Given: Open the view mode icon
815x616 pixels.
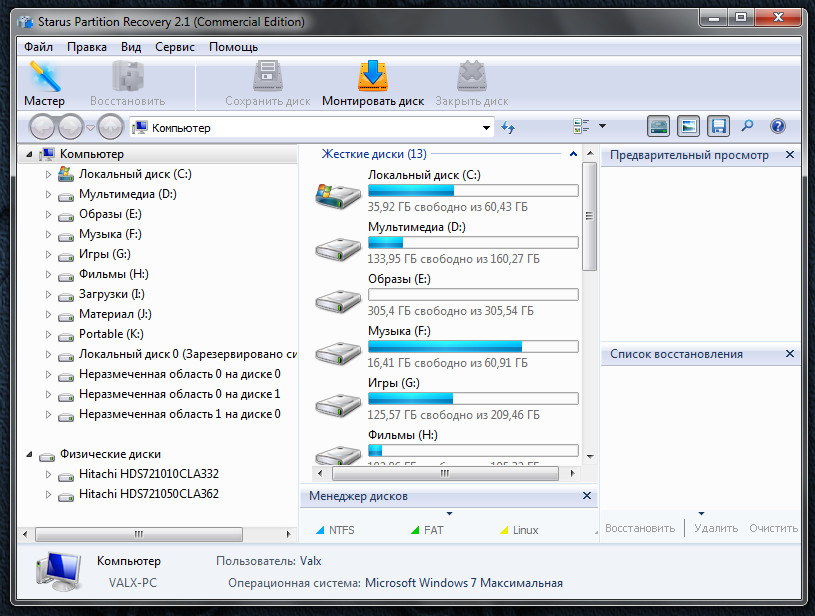Looking at the screenshot, I should click(x=581, y=126).
